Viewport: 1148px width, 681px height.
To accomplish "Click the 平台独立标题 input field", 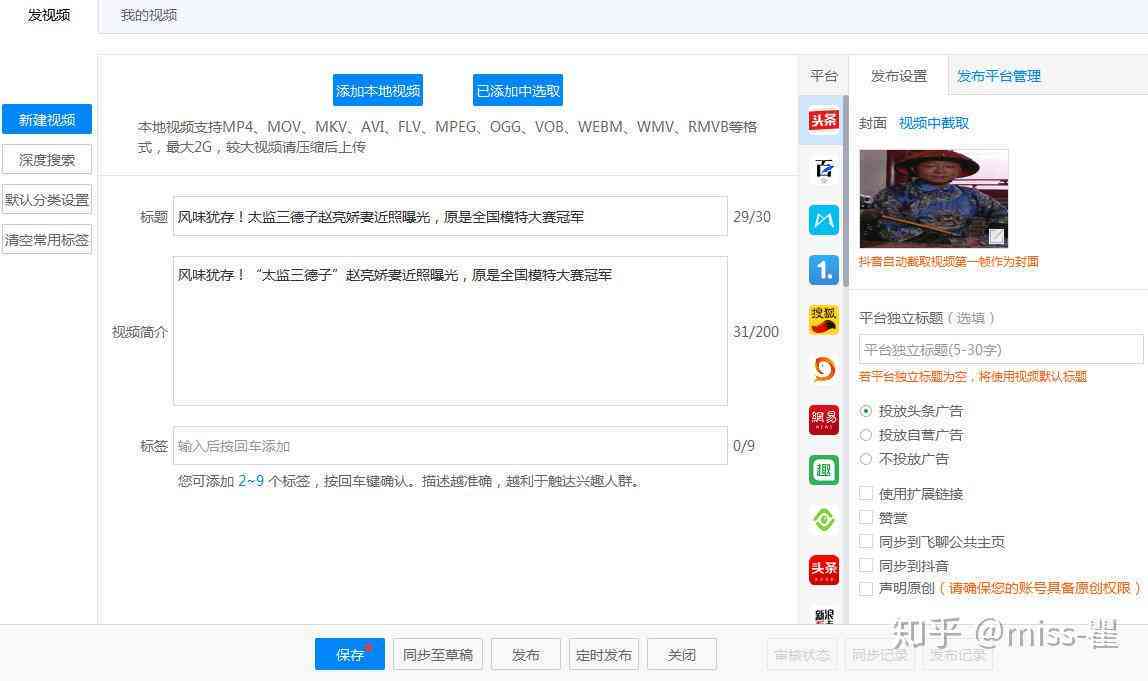I will click(x=1001, y=349).
